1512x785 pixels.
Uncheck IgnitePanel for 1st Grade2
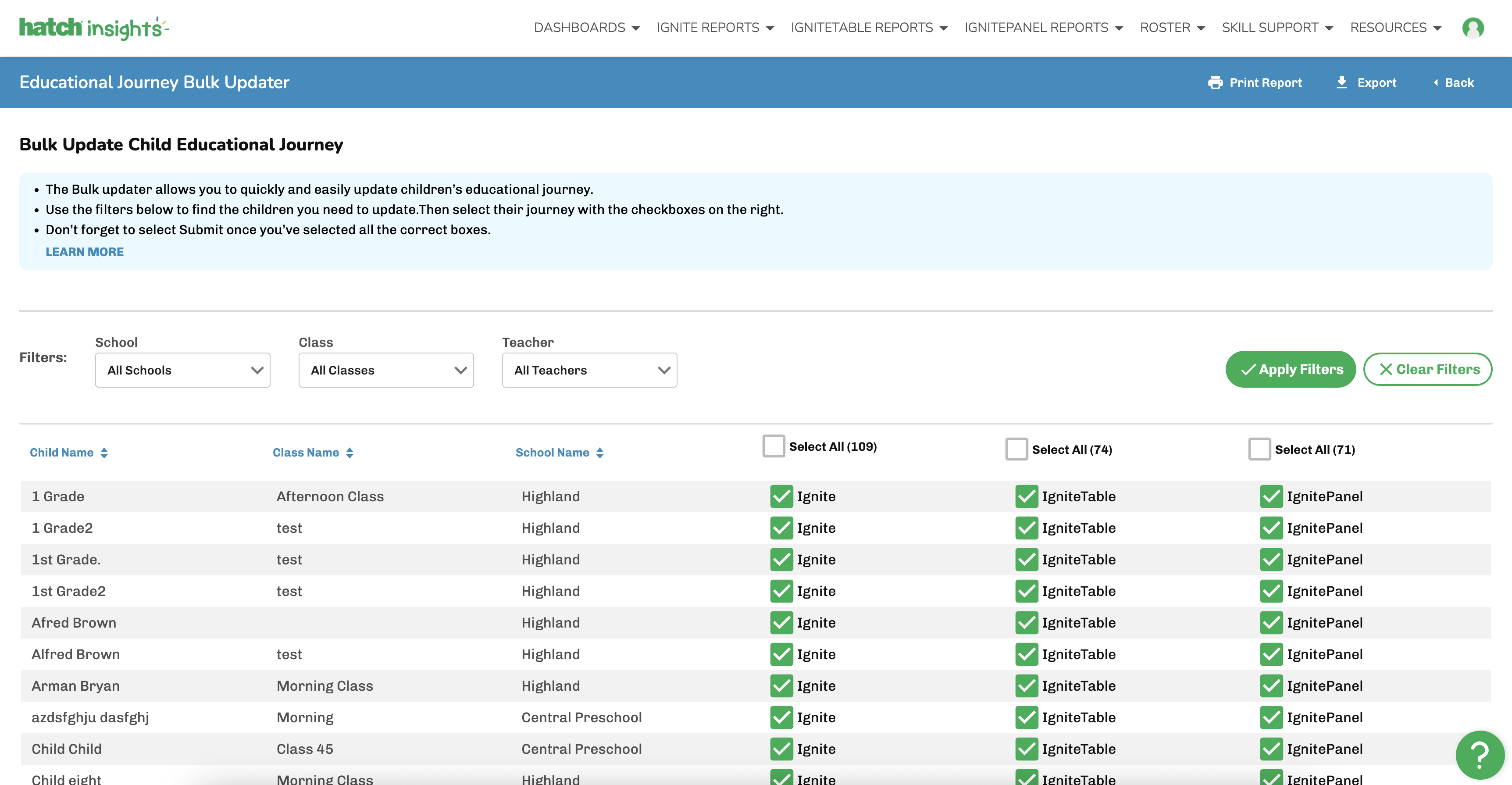click(x=1271, y=591)
